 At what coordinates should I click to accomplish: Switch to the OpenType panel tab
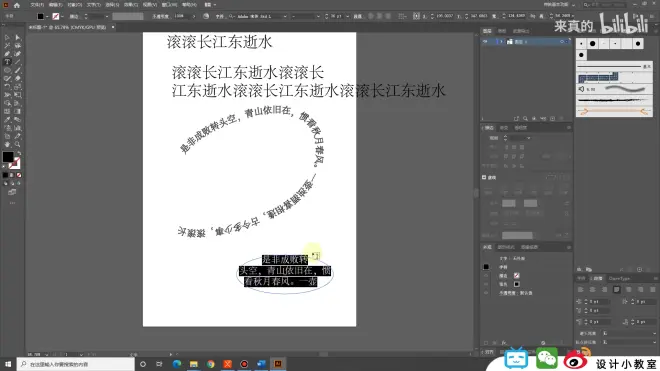[619, 278]
